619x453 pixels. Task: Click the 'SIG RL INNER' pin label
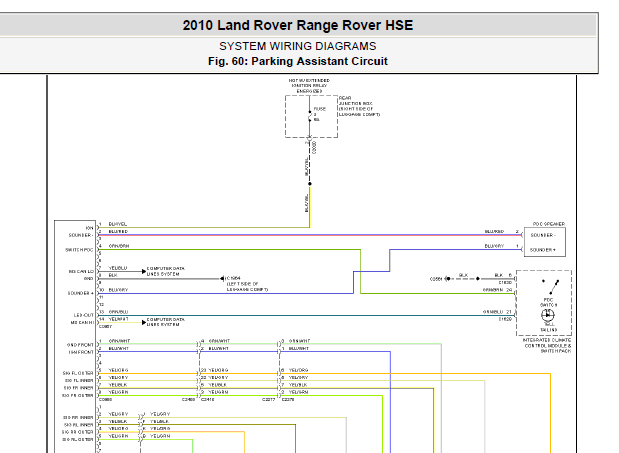pyautogui.click(x=79, y=425)
